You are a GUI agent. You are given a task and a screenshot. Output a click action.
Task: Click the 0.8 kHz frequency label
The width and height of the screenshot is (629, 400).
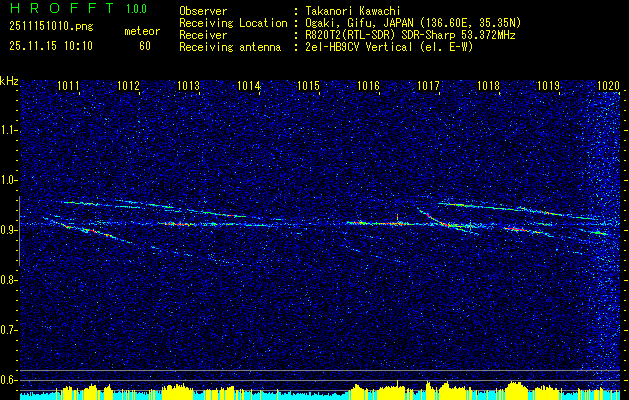point(8,280)
